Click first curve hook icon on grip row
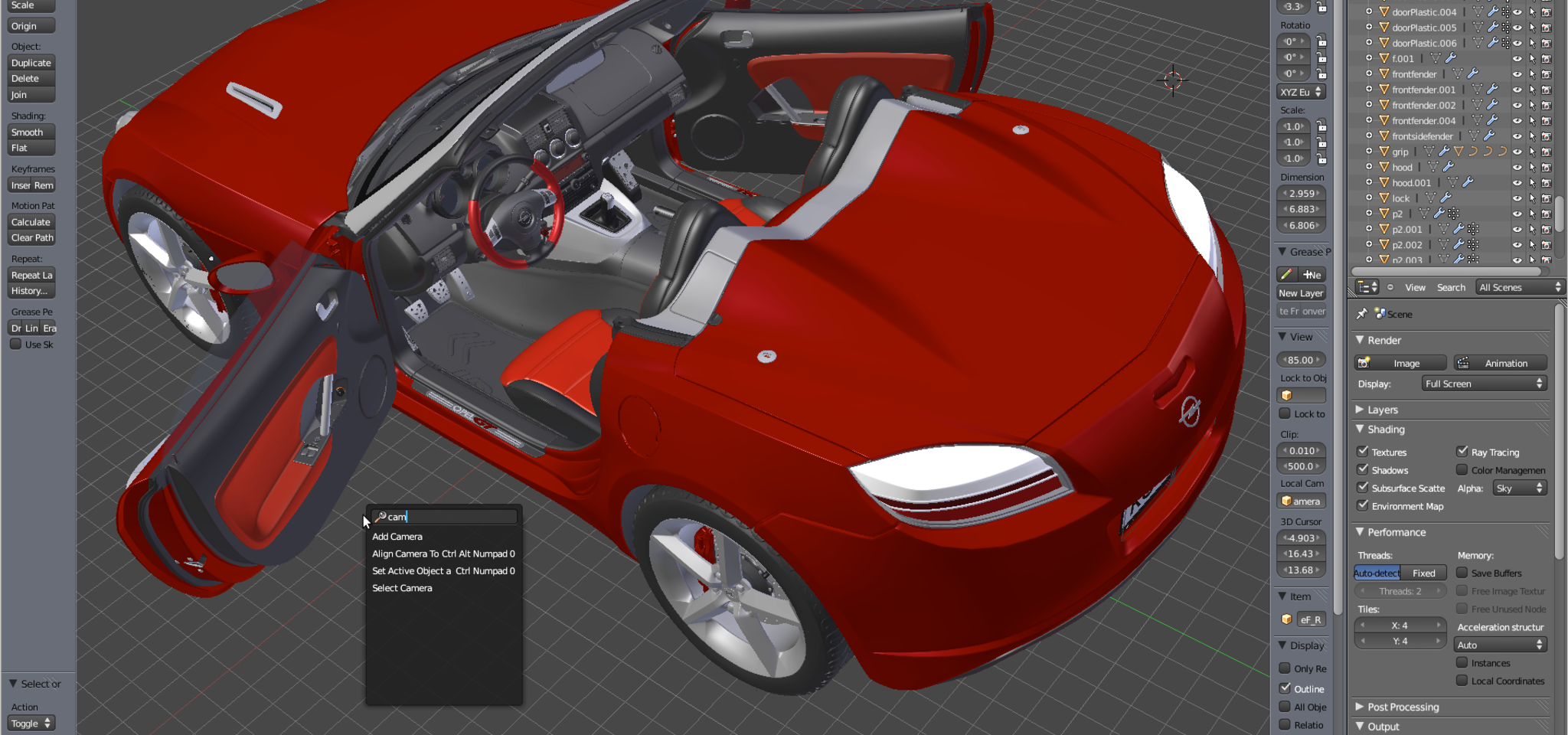The image size is (1568, 735). tap(1472, 152)
